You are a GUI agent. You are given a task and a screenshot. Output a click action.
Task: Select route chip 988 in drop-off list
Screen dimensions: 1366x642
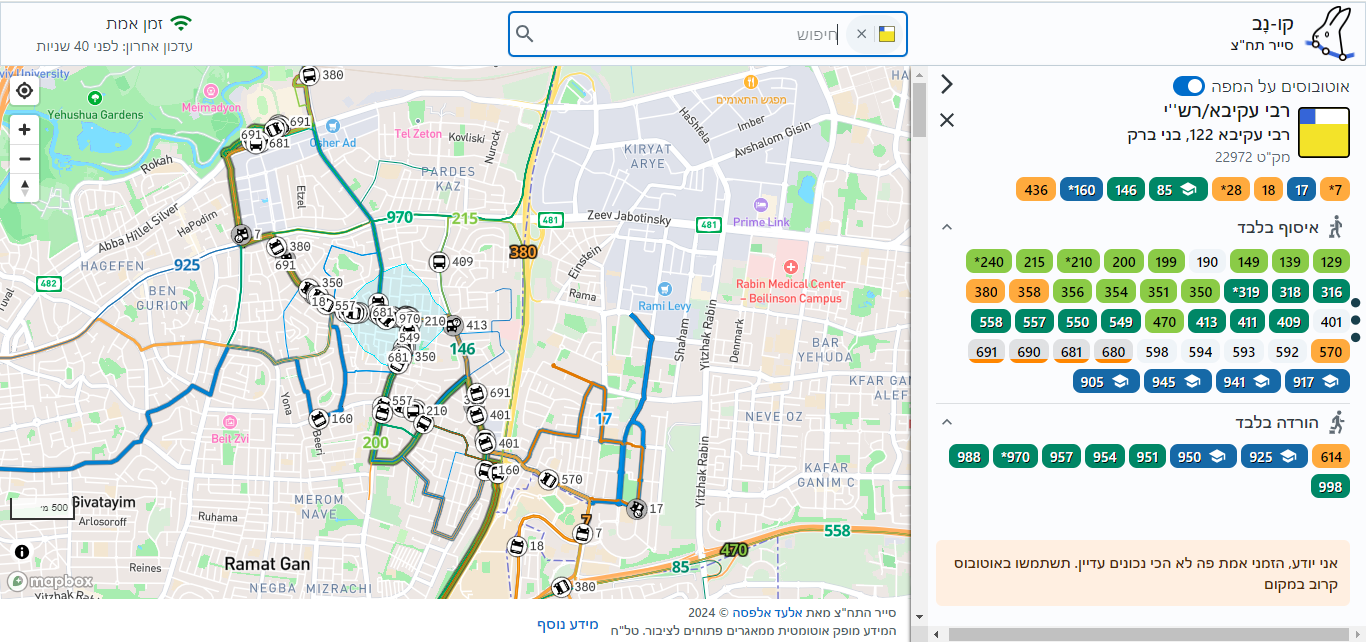pyautogui.click(x=968, y=457)
